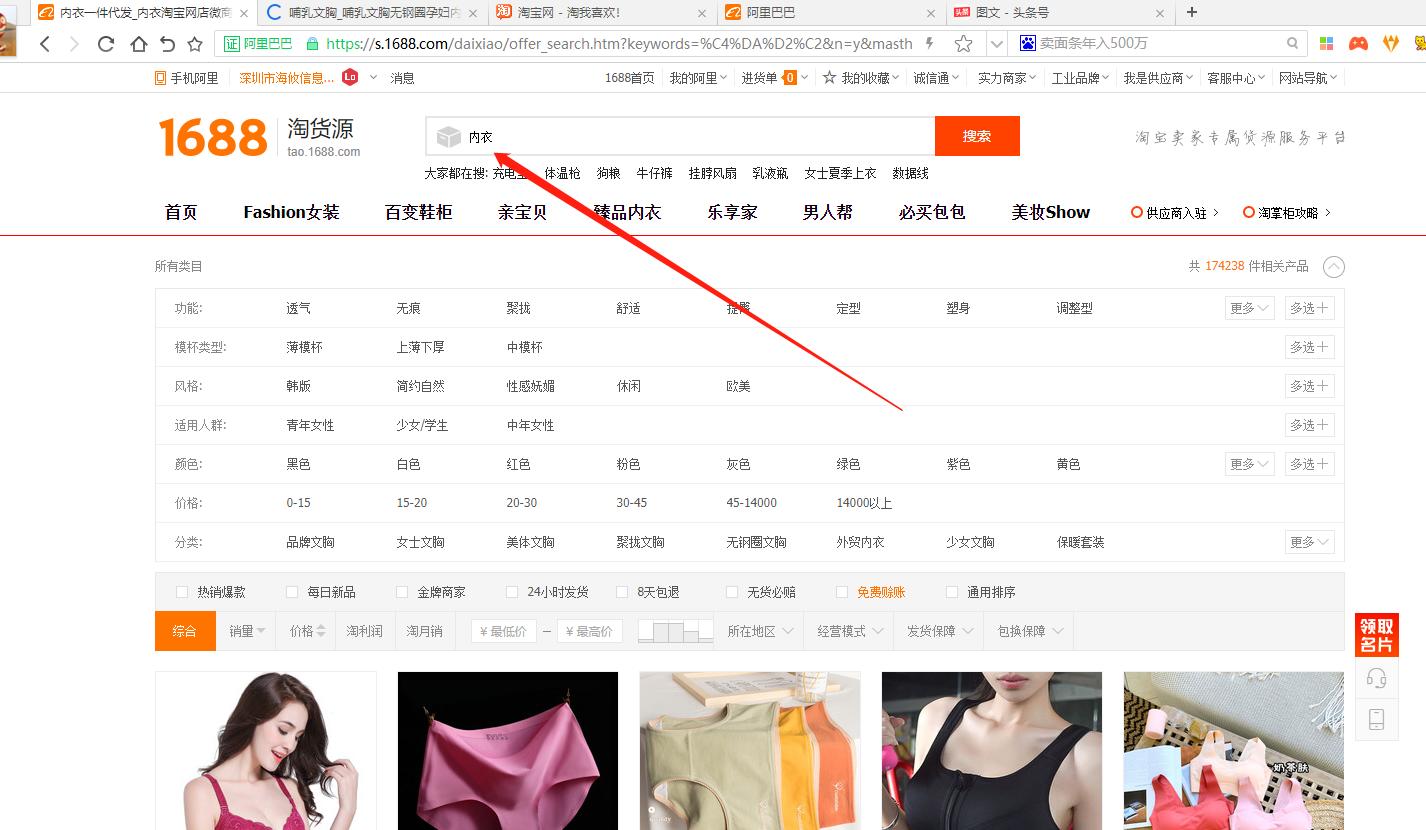Enable the 免费赊账 filter
Viewport: 1426px width, 830px height.
pyautogui.click(x=844, y=591)
